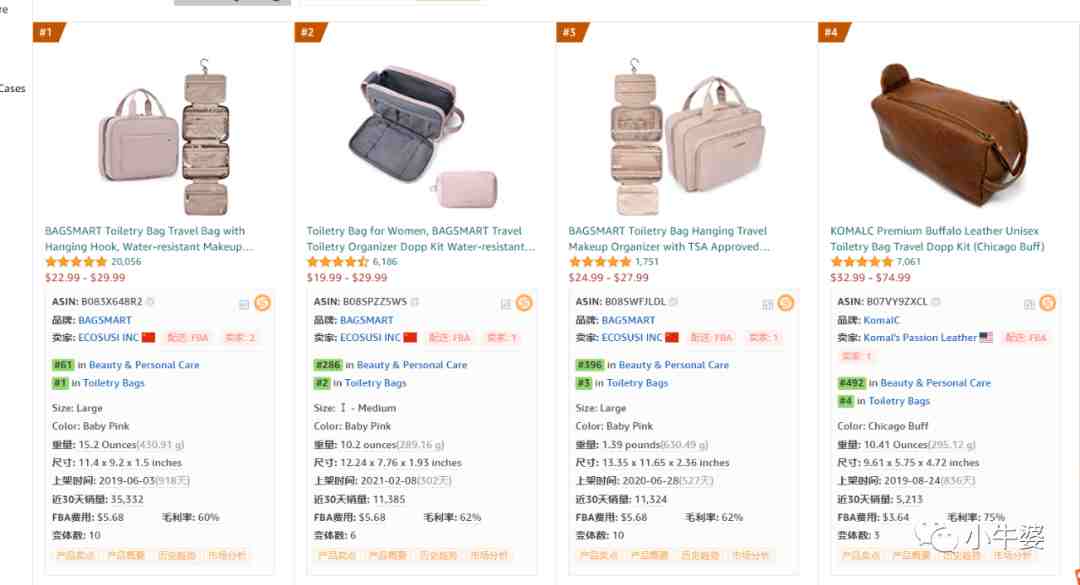Open the 产品概要 tab on the KOMALC card
The image size is (1080, 585).
click(911, 555)
